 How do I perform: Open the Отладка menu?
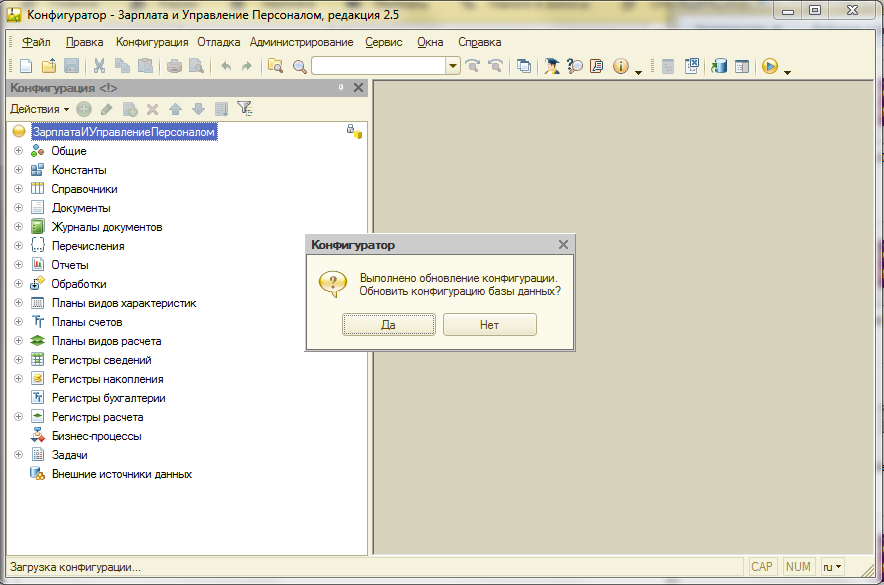tap(219, 42)
